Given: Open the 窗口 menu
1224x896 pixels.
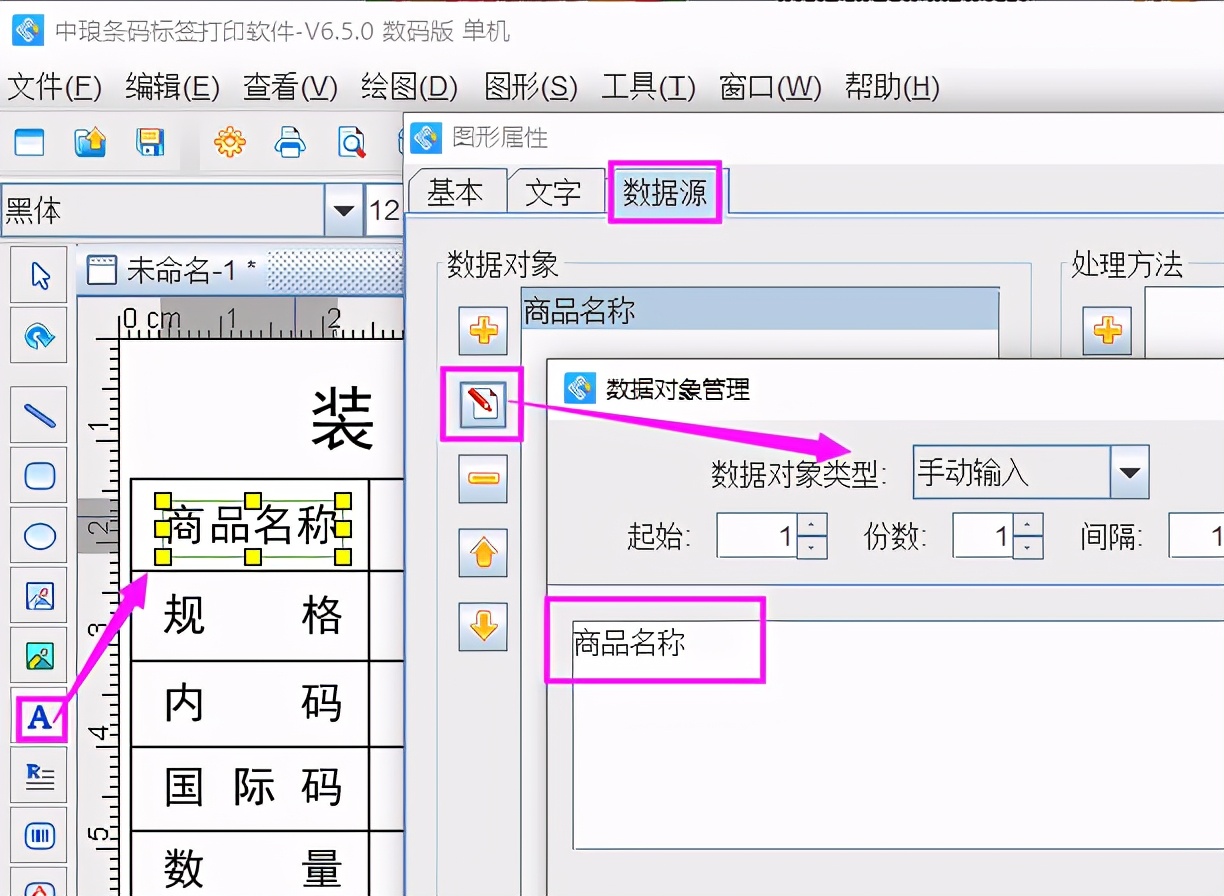Looking at the screenshot, I should click(770, 88).
